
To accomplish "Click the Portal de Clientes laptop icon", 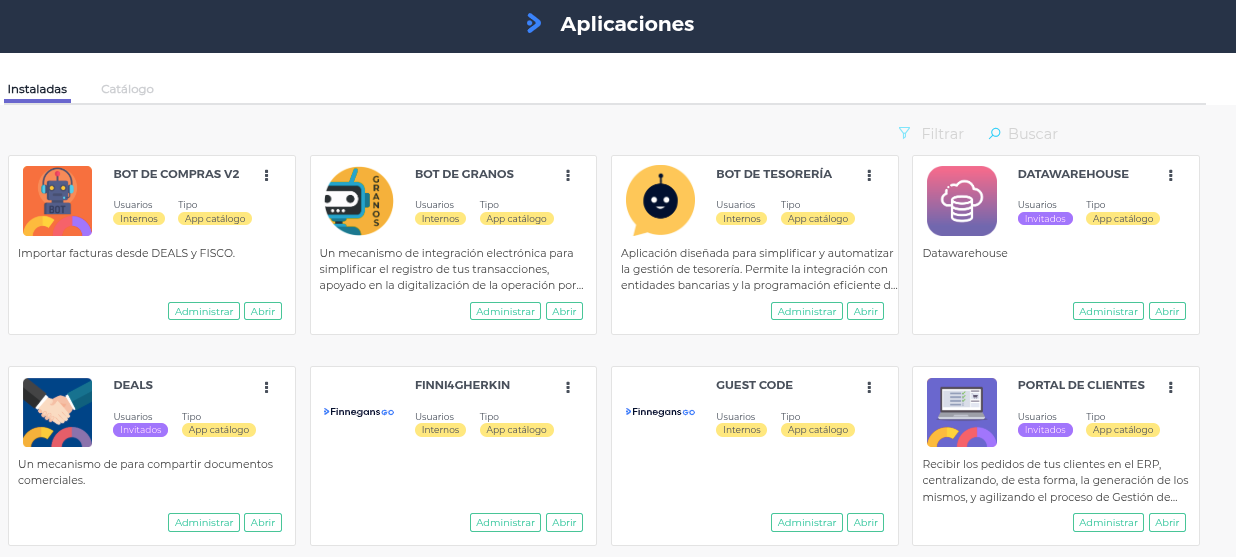I will (962, 412).
